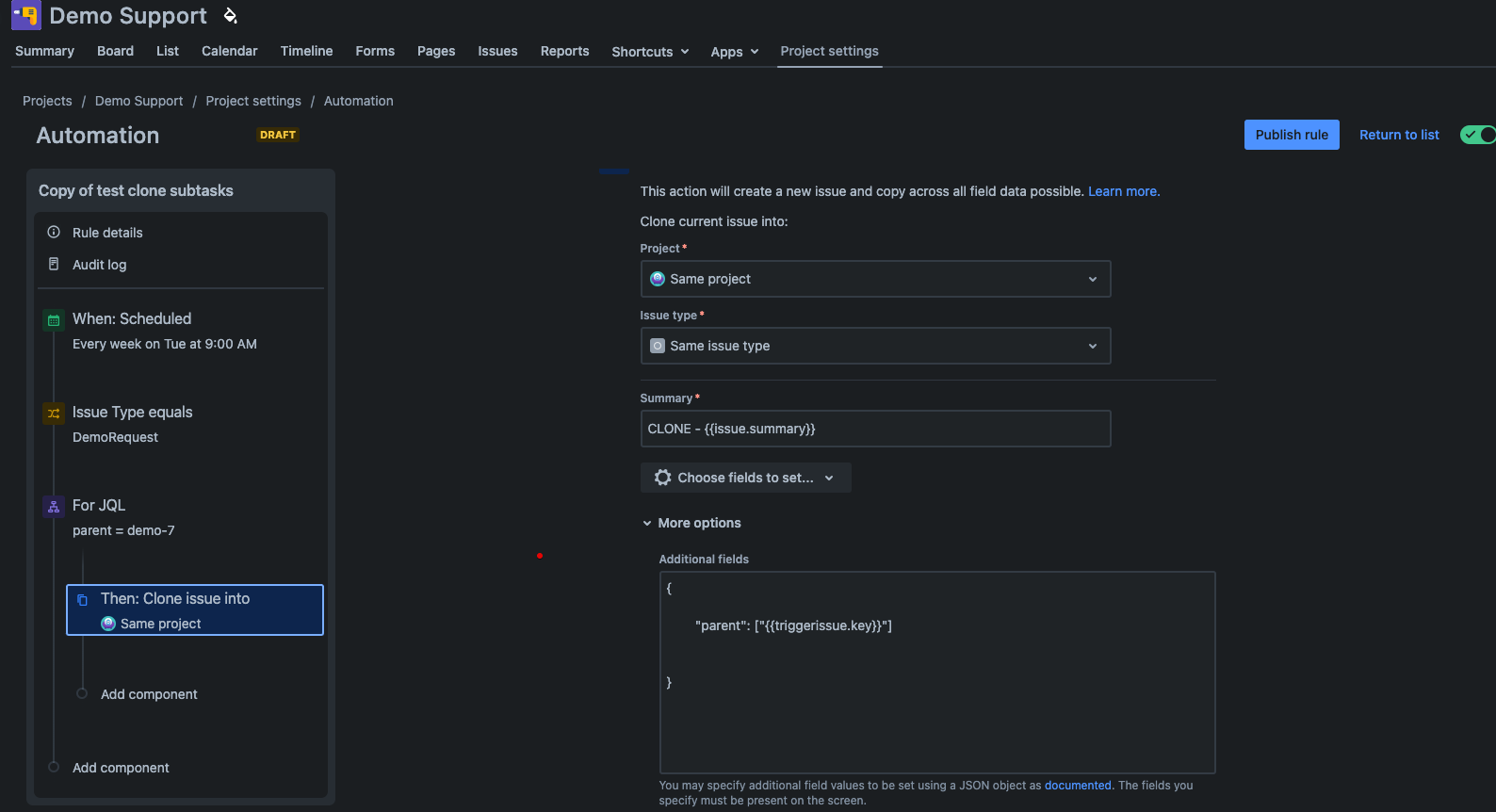The height and width of the screenshot is (812, 1496).
Task: Click Project settings in the breadcrumb
Action: pyautogui.click(x=253, y=101)
